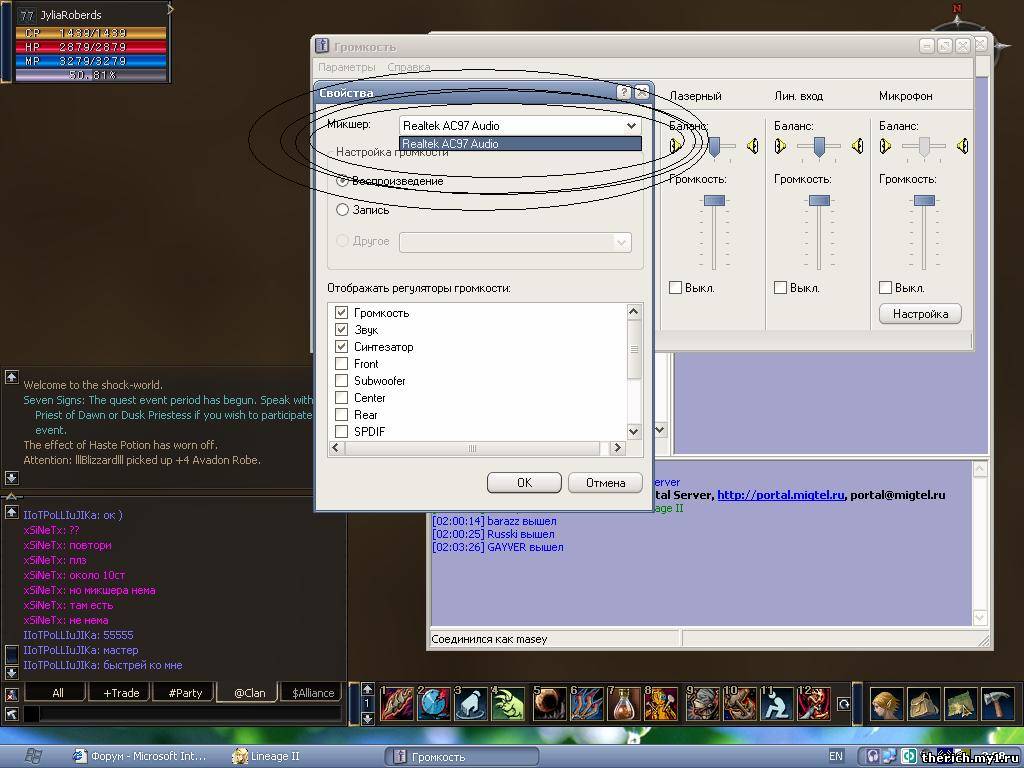Go to next shortcut bar page arrow
Image resolution: width=1024 pixels, height=768 pixels.
point(368,718)
